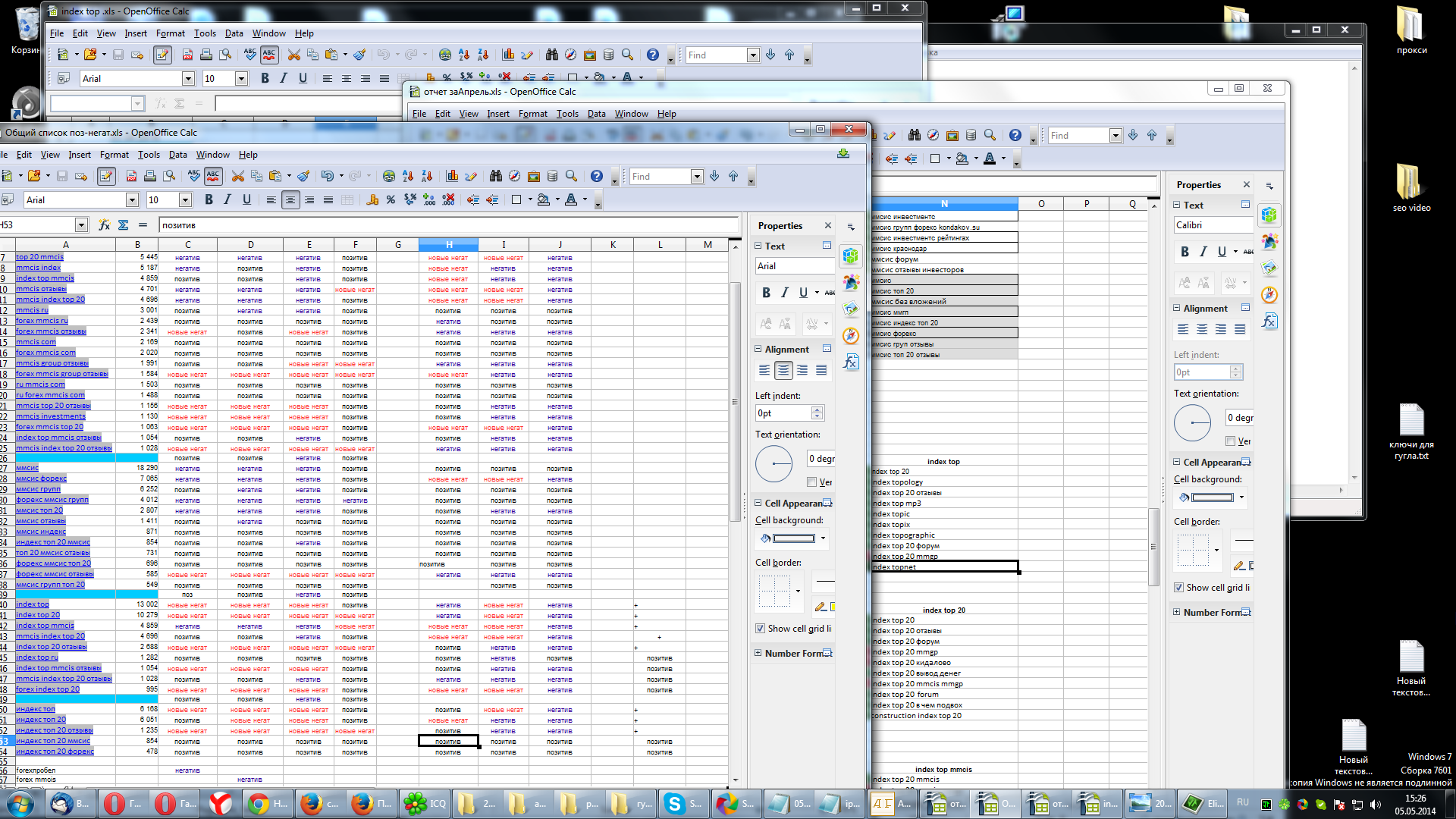Open Find & Replace binoculars in front window
This screenshot has height=819, width=1456.
coord(496,176)
